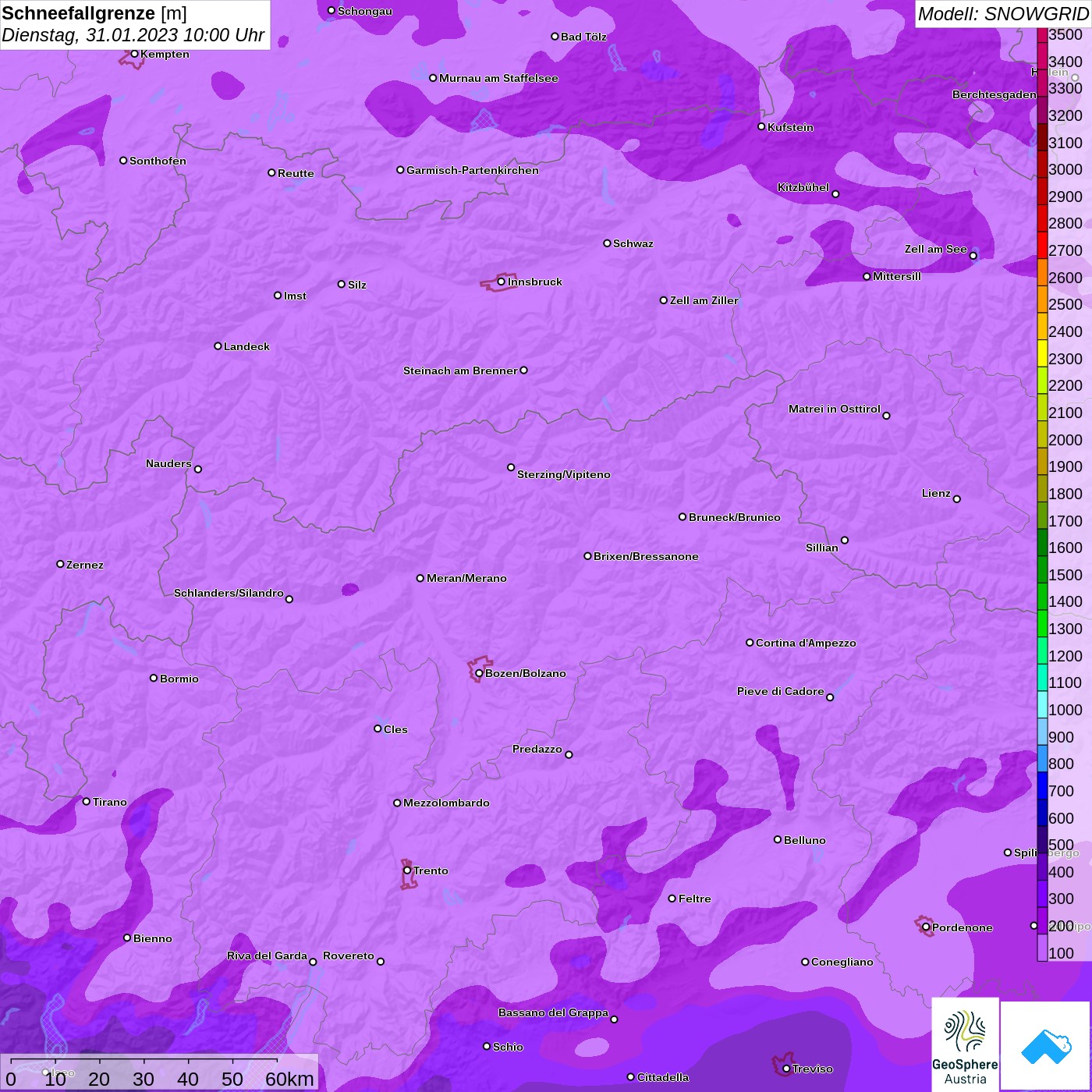The width and height of the screenshot is (1092, 1092).
Task: Click the Zell am See location dot
Action: point(973,256)
